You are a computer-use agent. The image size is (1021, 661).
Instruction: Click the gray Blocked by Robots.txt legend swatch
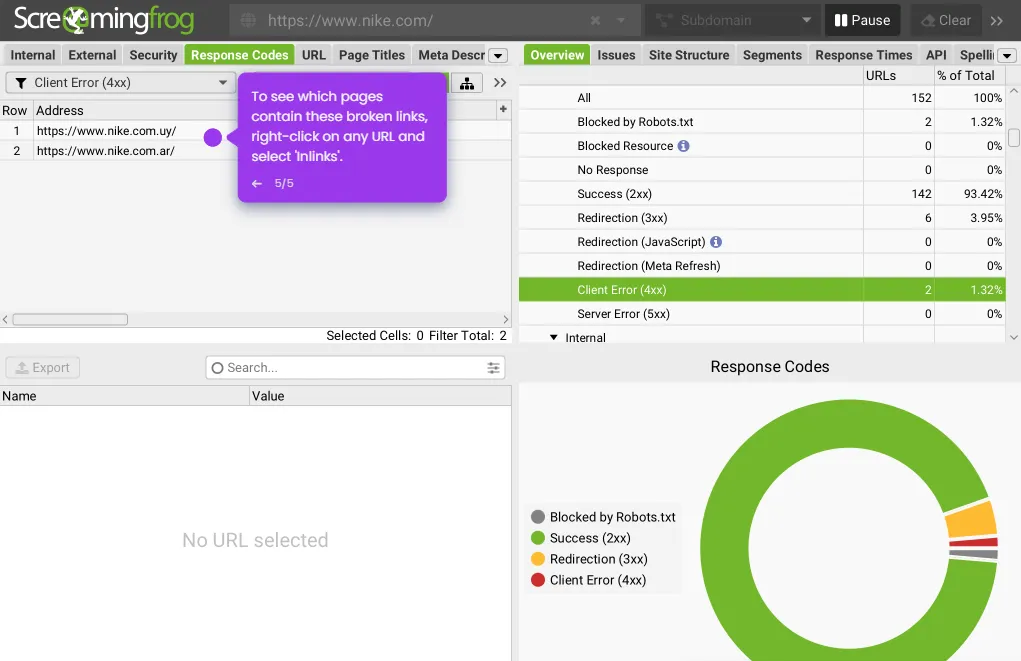[538, 517]
